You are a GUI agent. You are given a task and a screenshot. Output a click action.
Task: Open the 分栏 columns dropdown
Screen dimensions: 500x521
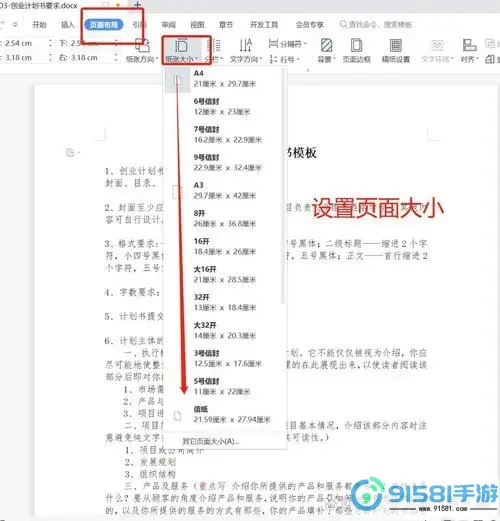point(214,51)
